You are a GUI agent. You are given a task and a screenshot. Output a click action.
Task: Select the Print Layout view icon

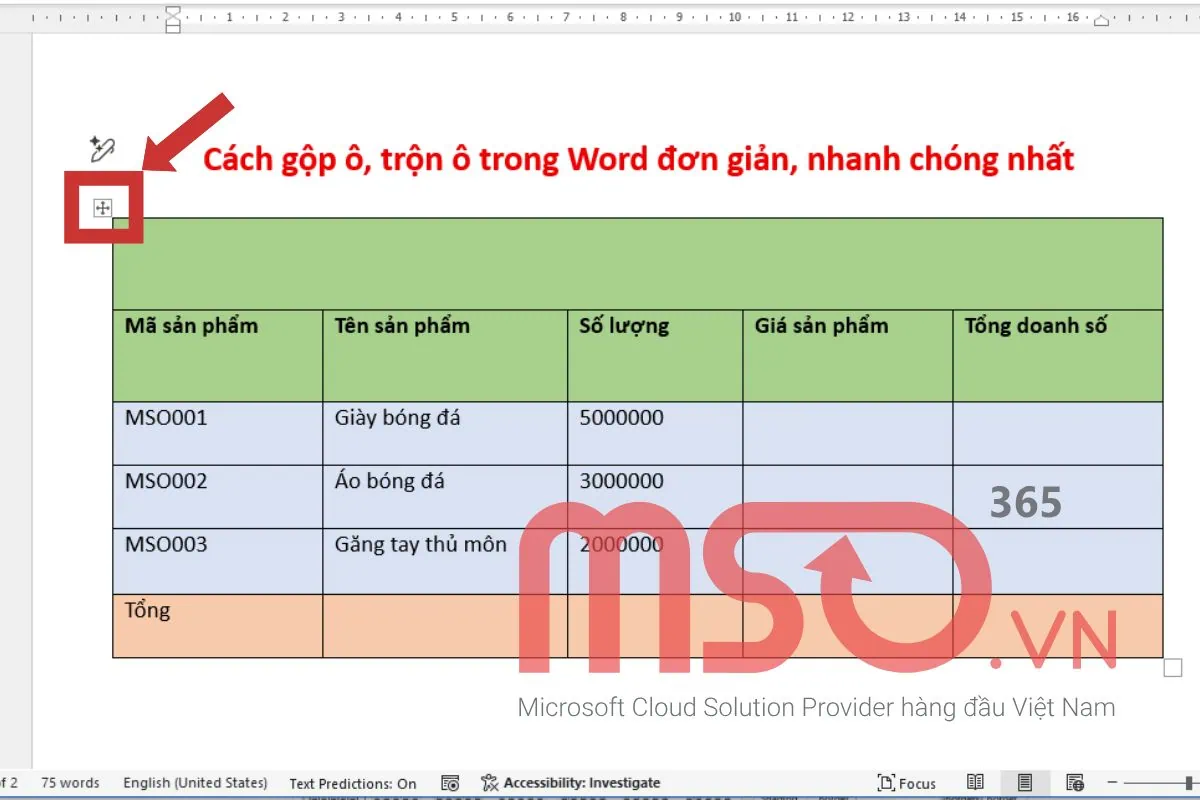tap(1024, 783)
